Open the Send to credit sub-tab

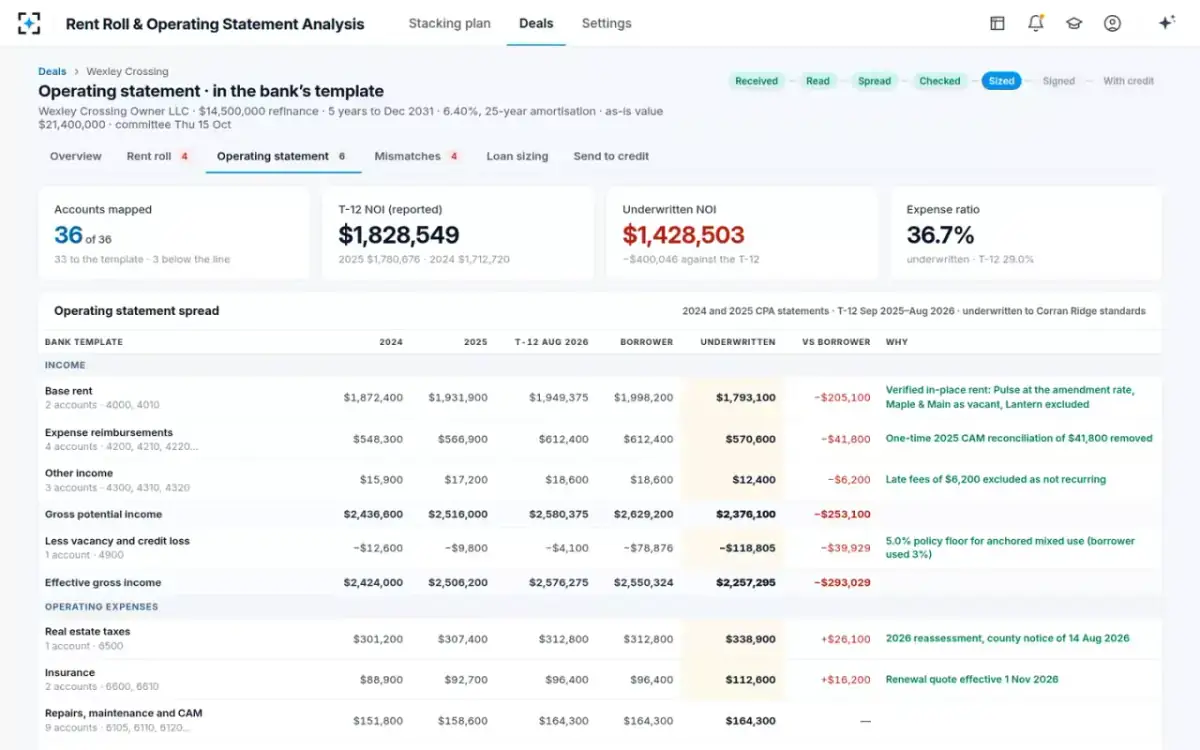pyautogui.click(x=611, y=156)
